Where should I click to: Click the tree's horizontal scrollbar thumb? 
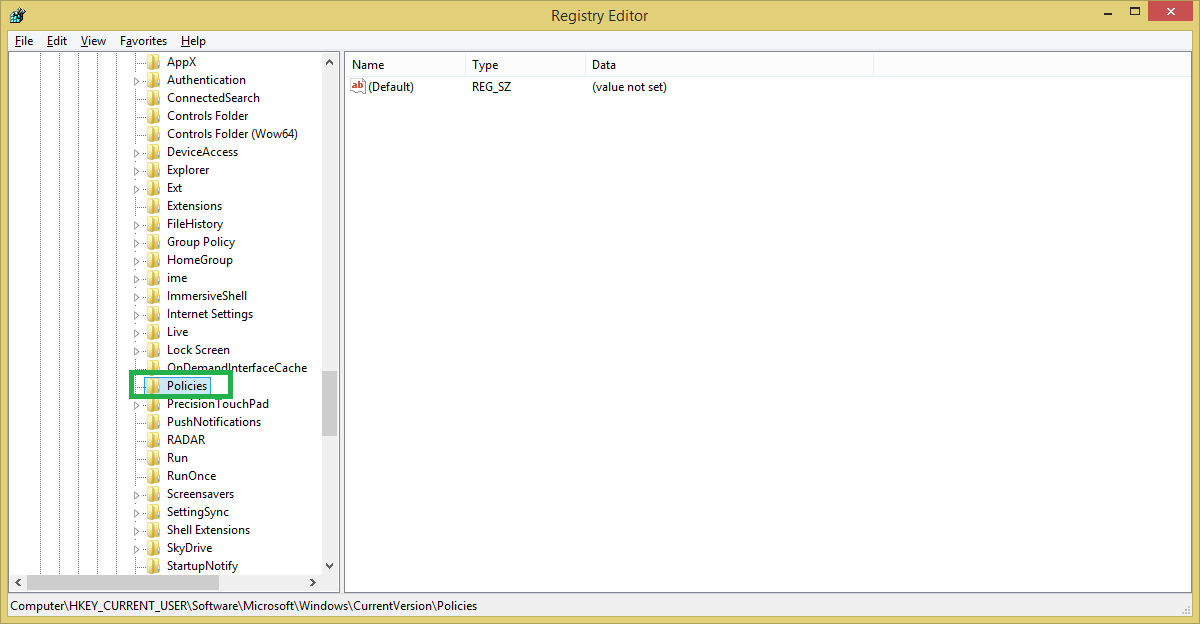coord(122,582)
